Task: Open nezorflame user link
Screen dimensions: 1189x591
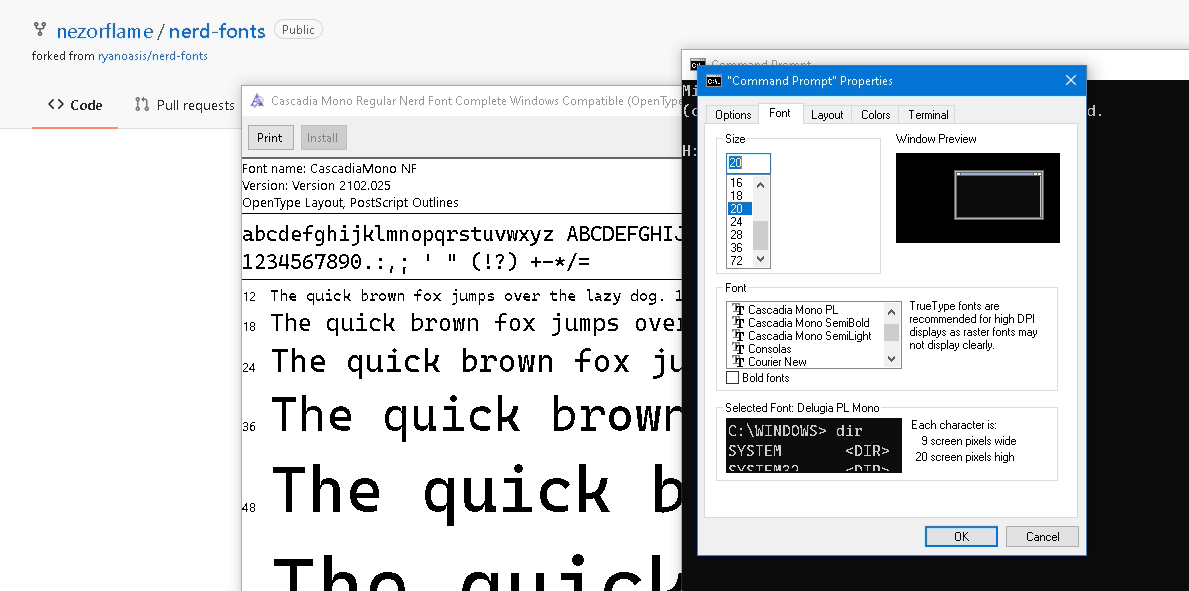Action: 105,31
